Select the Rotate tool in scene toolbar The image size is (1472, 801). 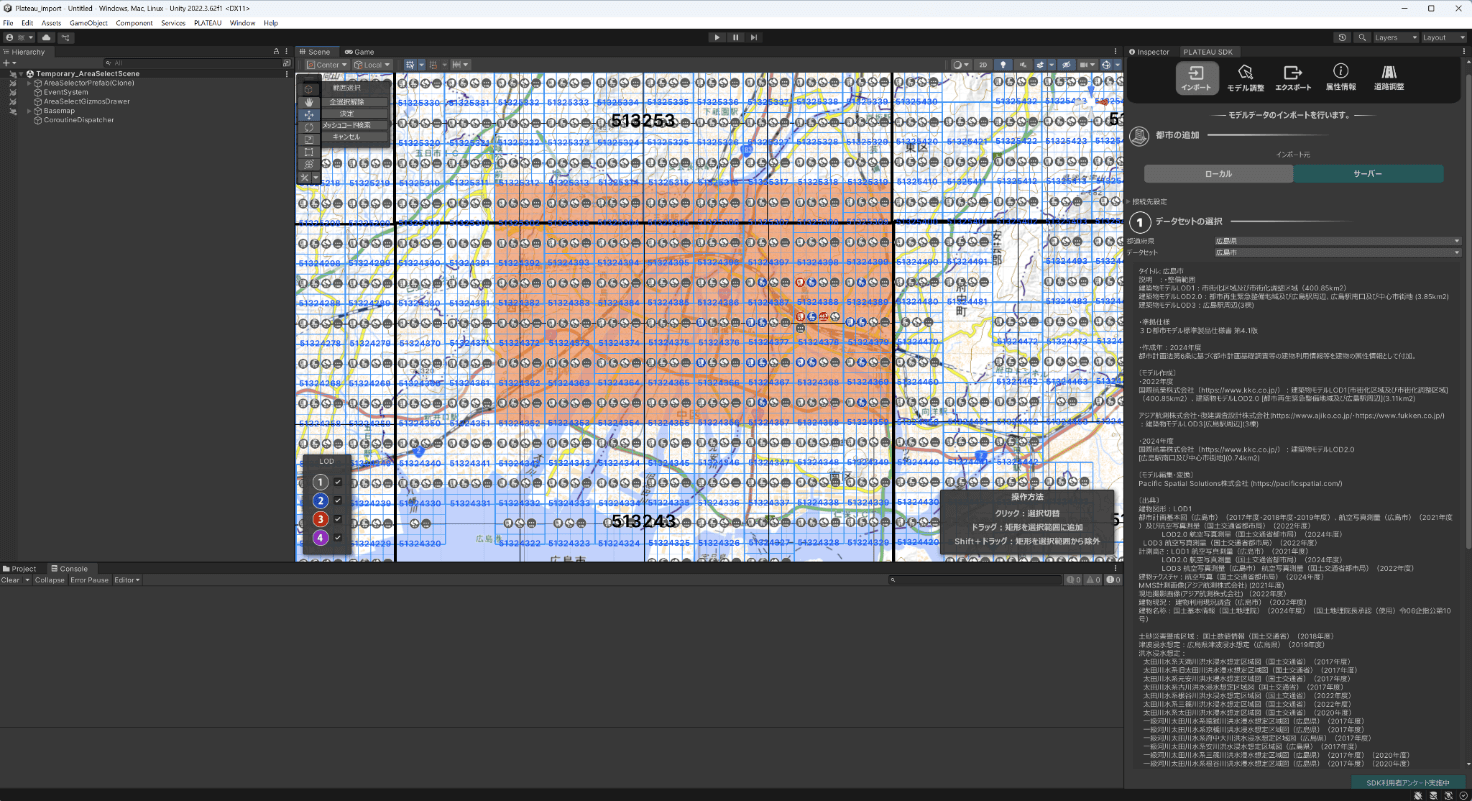click(309, 127)
